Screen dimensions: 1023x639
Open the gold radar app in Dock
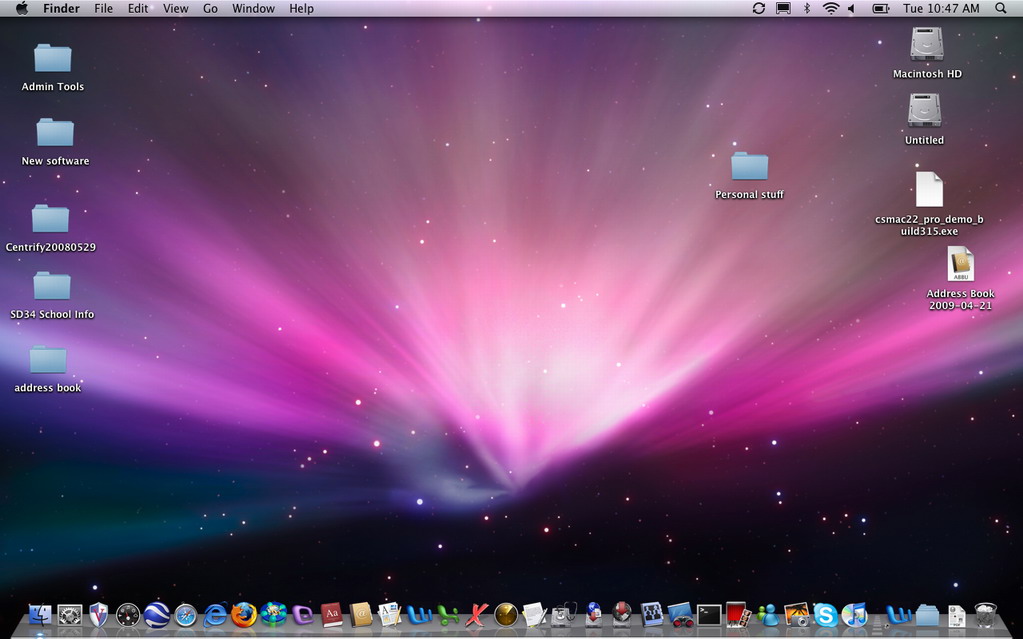tap(506, 615)
